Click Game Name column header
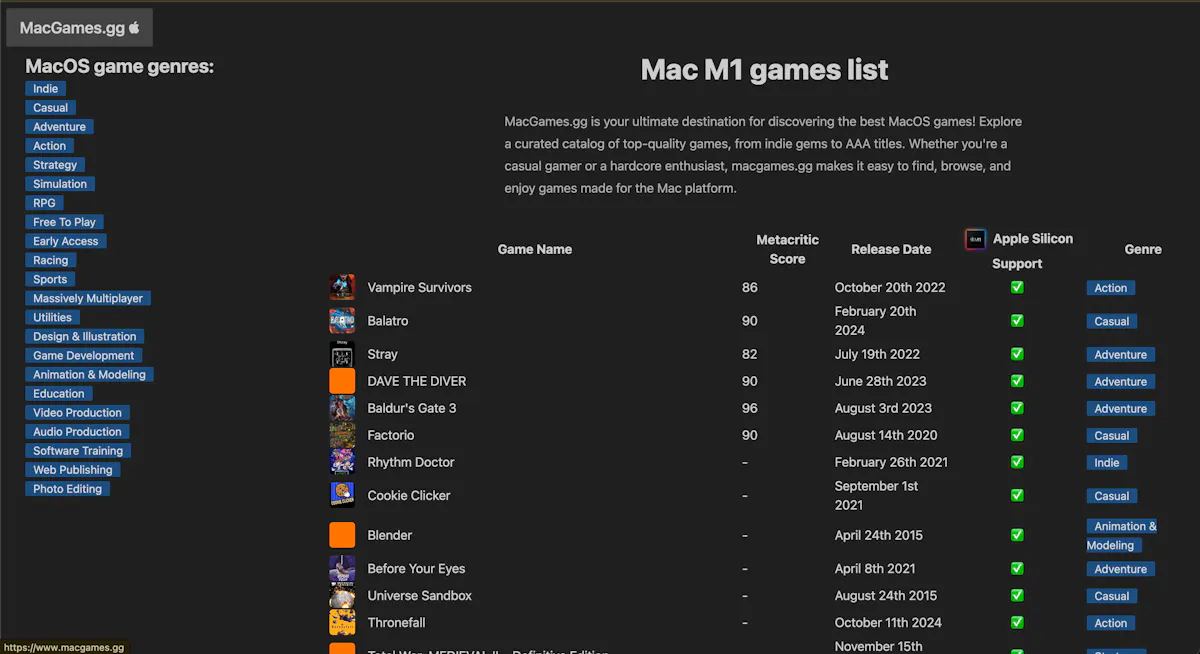This screenshot has width=1200, height=654. (535, 249)
